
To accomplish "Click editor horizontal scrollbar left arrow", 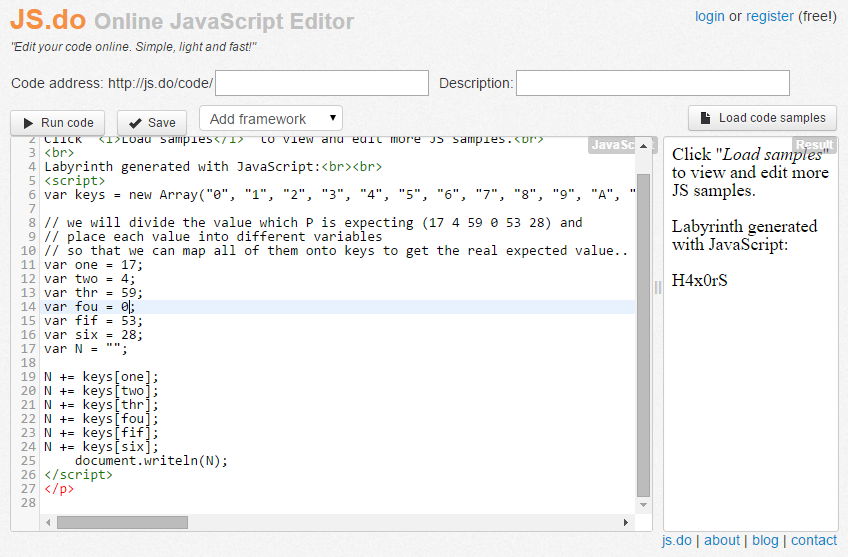I will [x=48, y=522].
